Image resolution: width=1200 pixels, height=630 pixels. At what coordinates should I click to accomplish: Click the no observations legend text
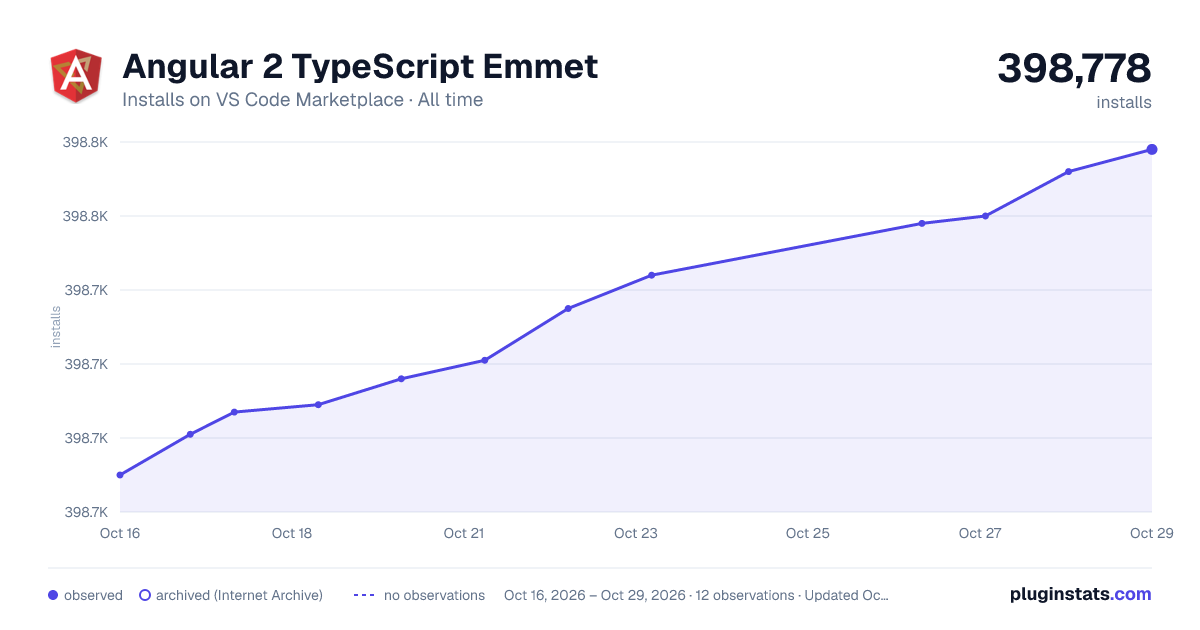coord(434,595)
